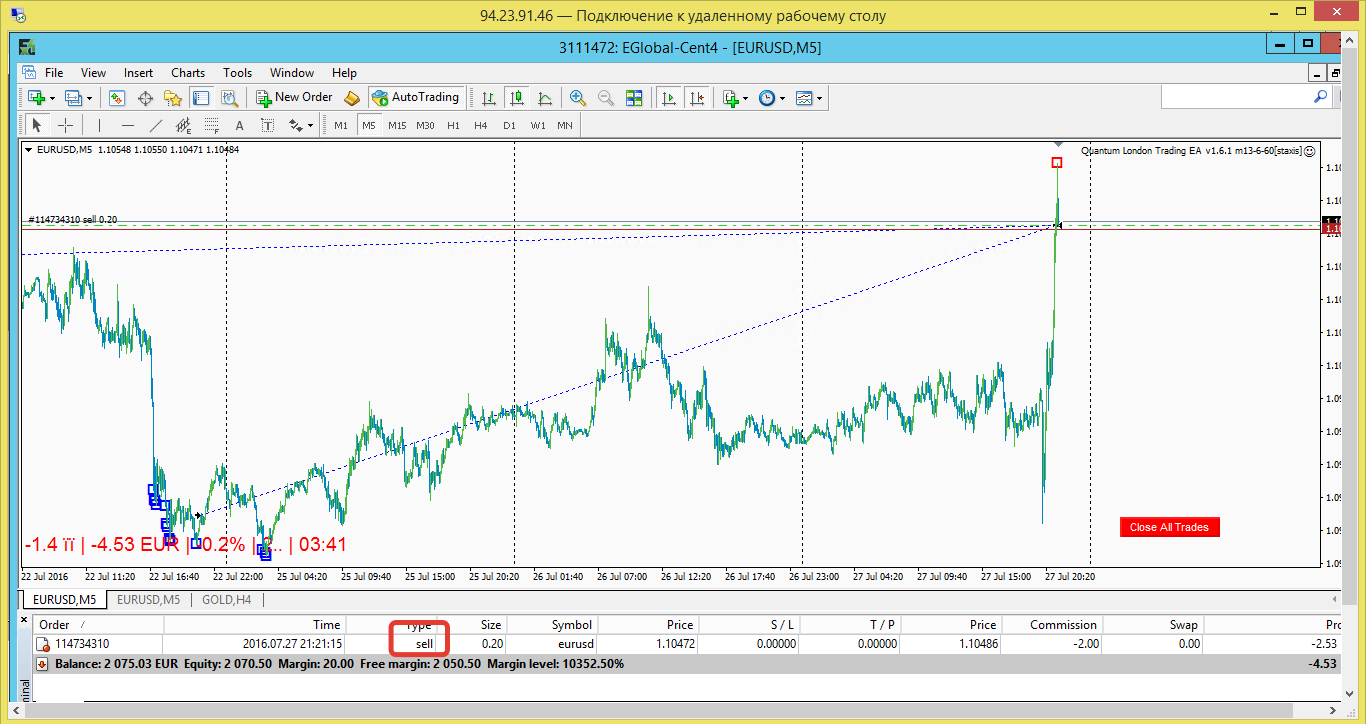Toggle the AutoTrading button
Image resolution: width=1366 pixels, height=724 pixels.
tap(415, 98)
